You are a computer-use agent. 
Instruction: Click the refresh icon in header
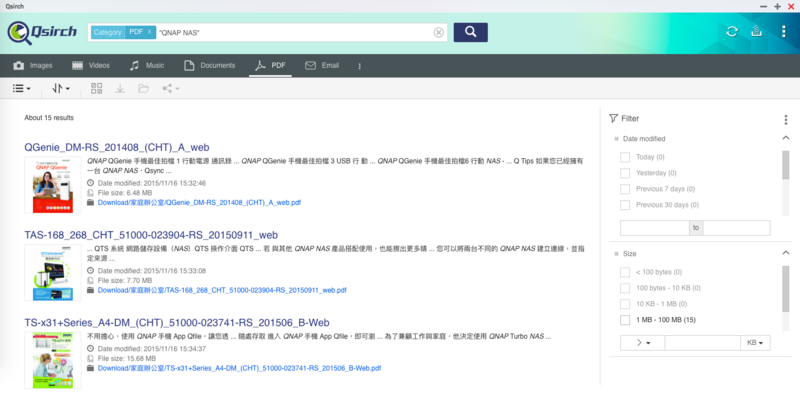click(732, 32)
